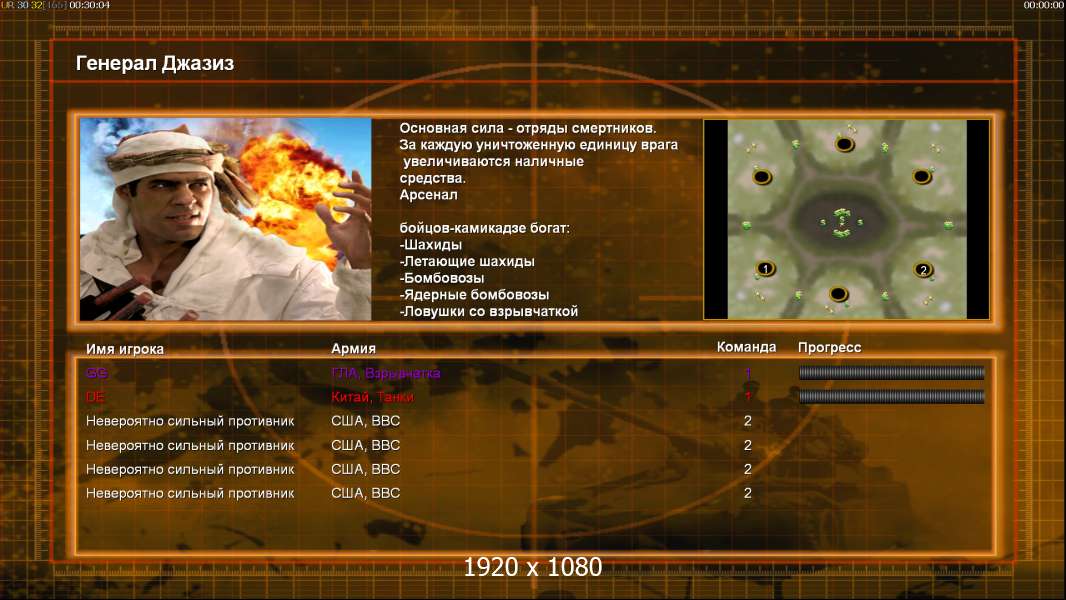Click the 'Армия' column header

(x=354, y=348)
